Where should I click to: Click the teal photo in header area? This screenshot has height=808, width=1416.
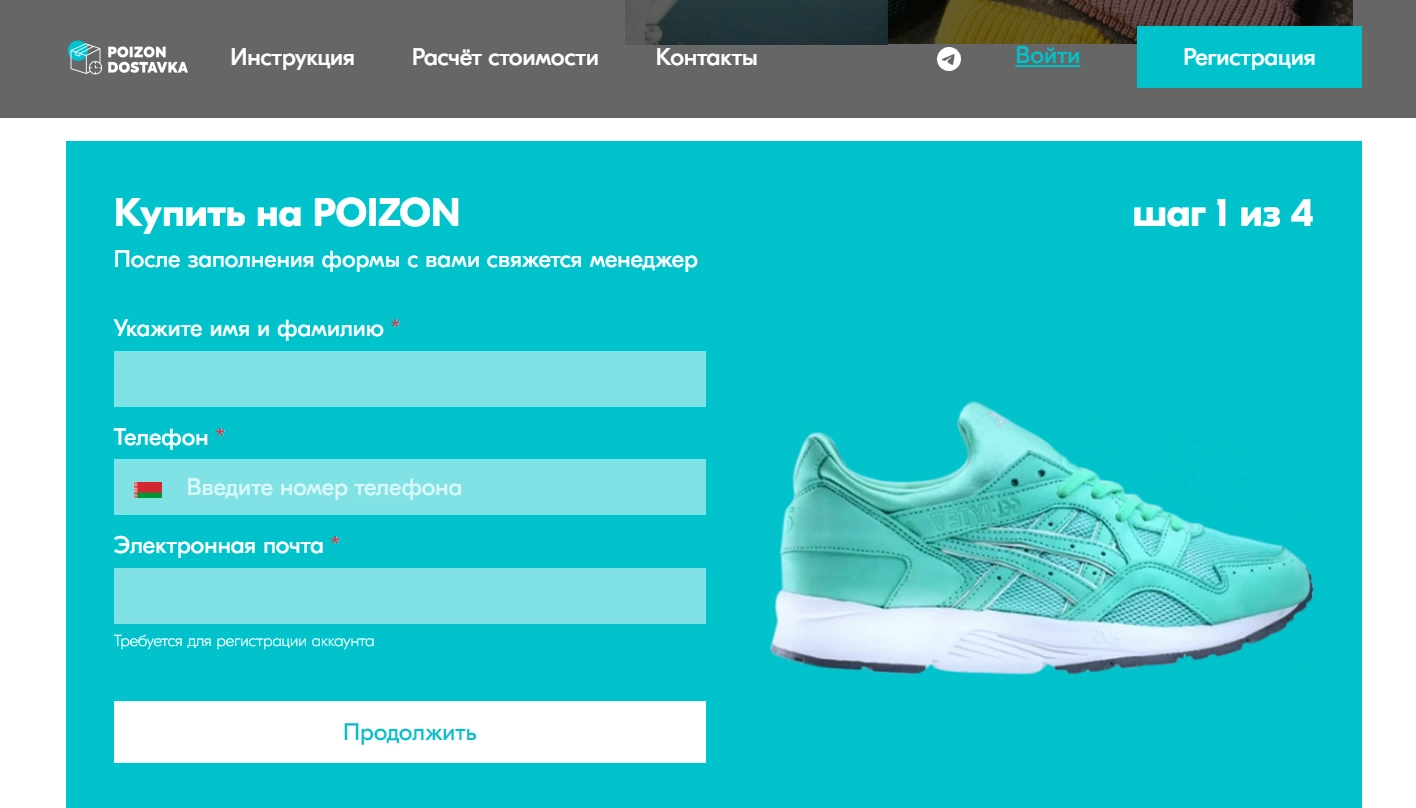756,22
